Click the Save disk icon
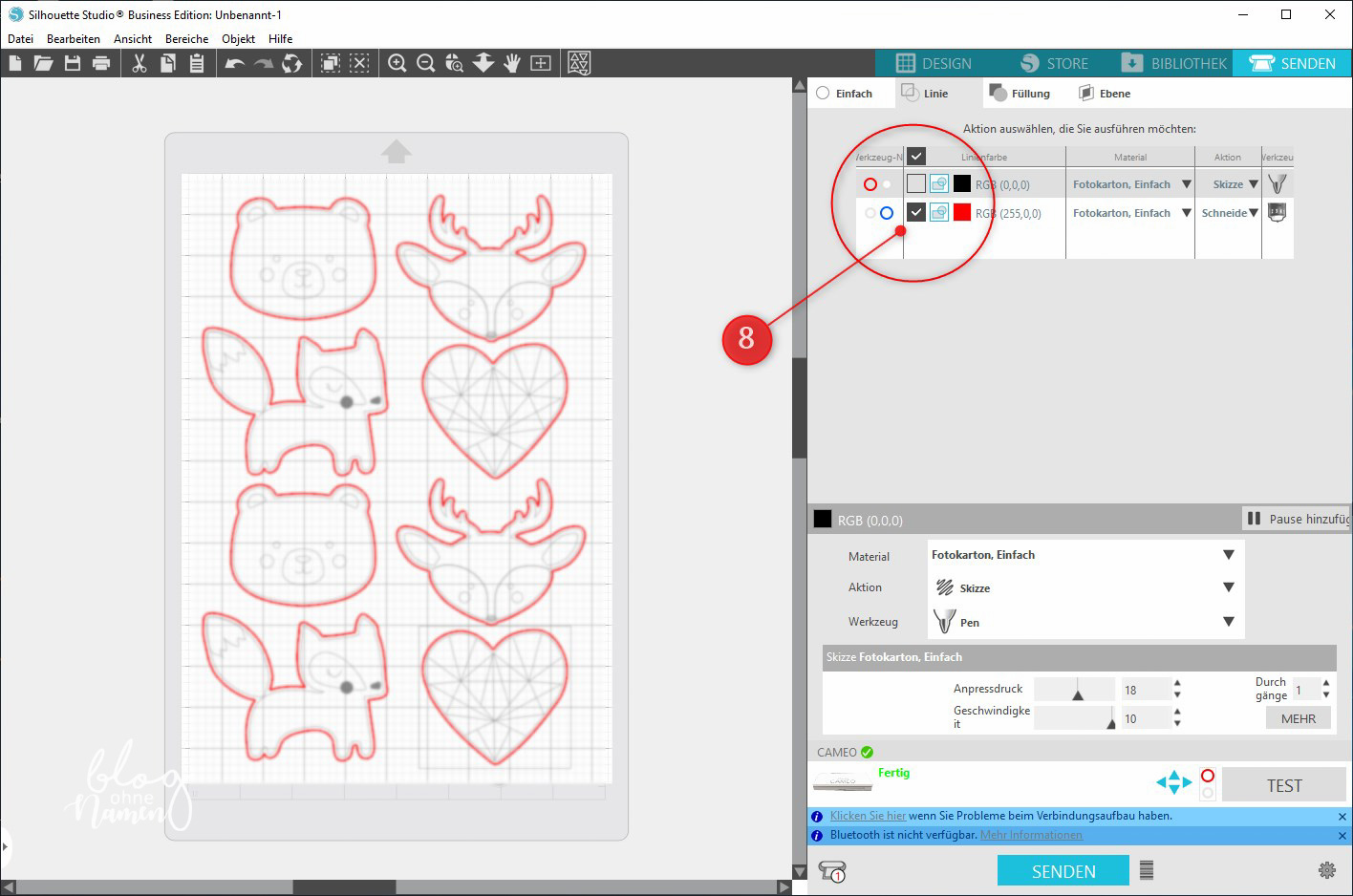This screenshot has width=1353, height=896. [73, 63]
